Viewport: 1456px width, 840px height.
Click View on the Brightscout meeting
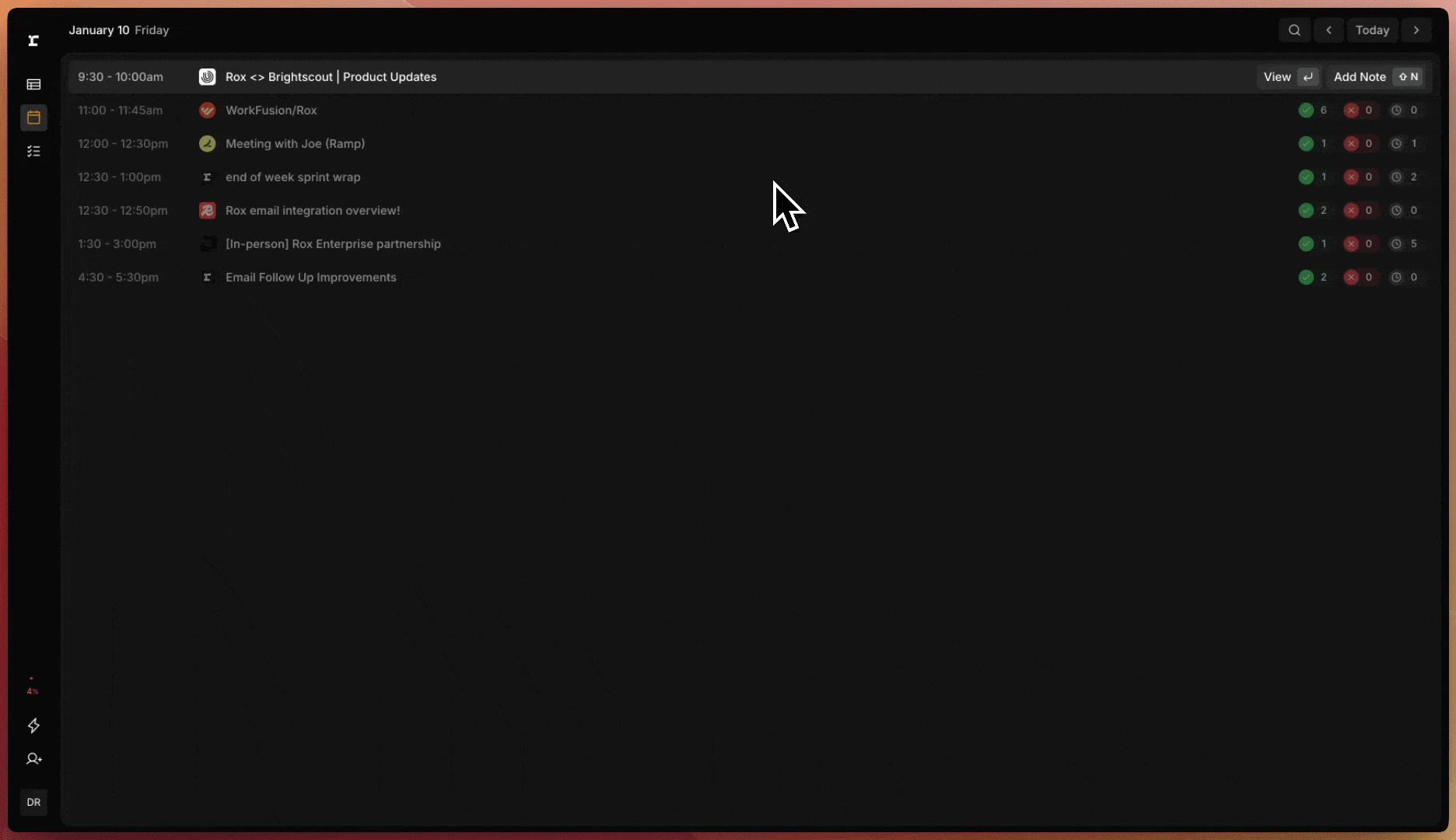pyautogui.click(x=1288, y=77)
